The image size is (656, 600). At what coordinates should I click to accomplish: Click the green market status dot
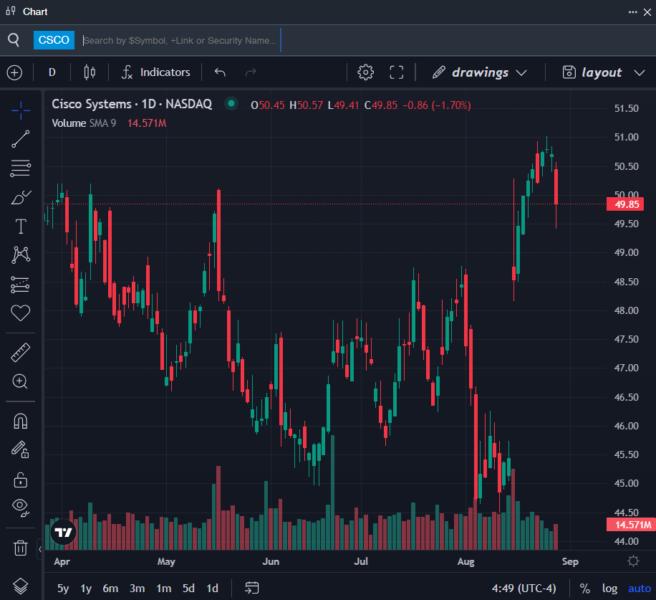[x=231, y=103]
